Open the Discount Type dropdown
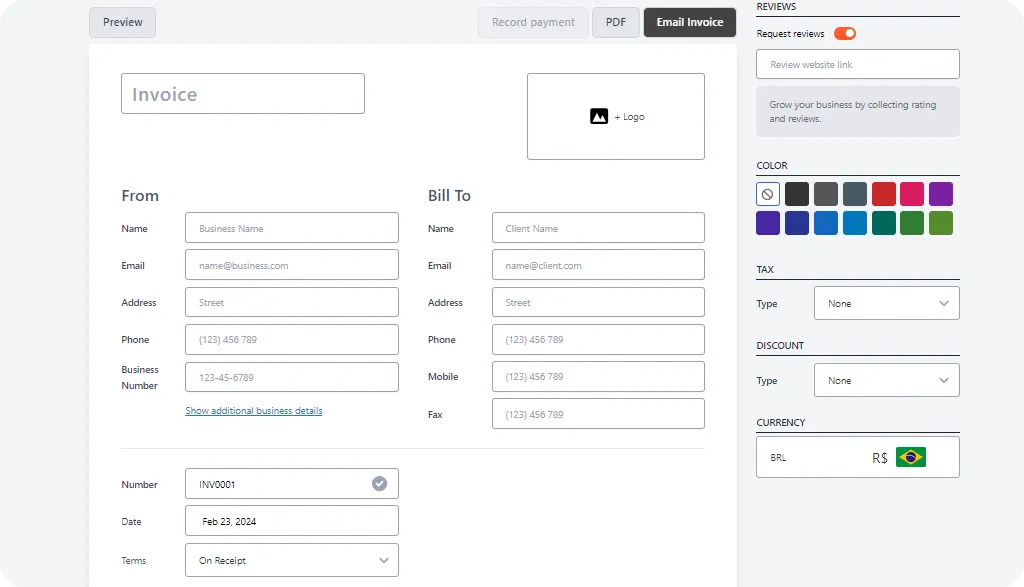 click(x=886, y=380)
